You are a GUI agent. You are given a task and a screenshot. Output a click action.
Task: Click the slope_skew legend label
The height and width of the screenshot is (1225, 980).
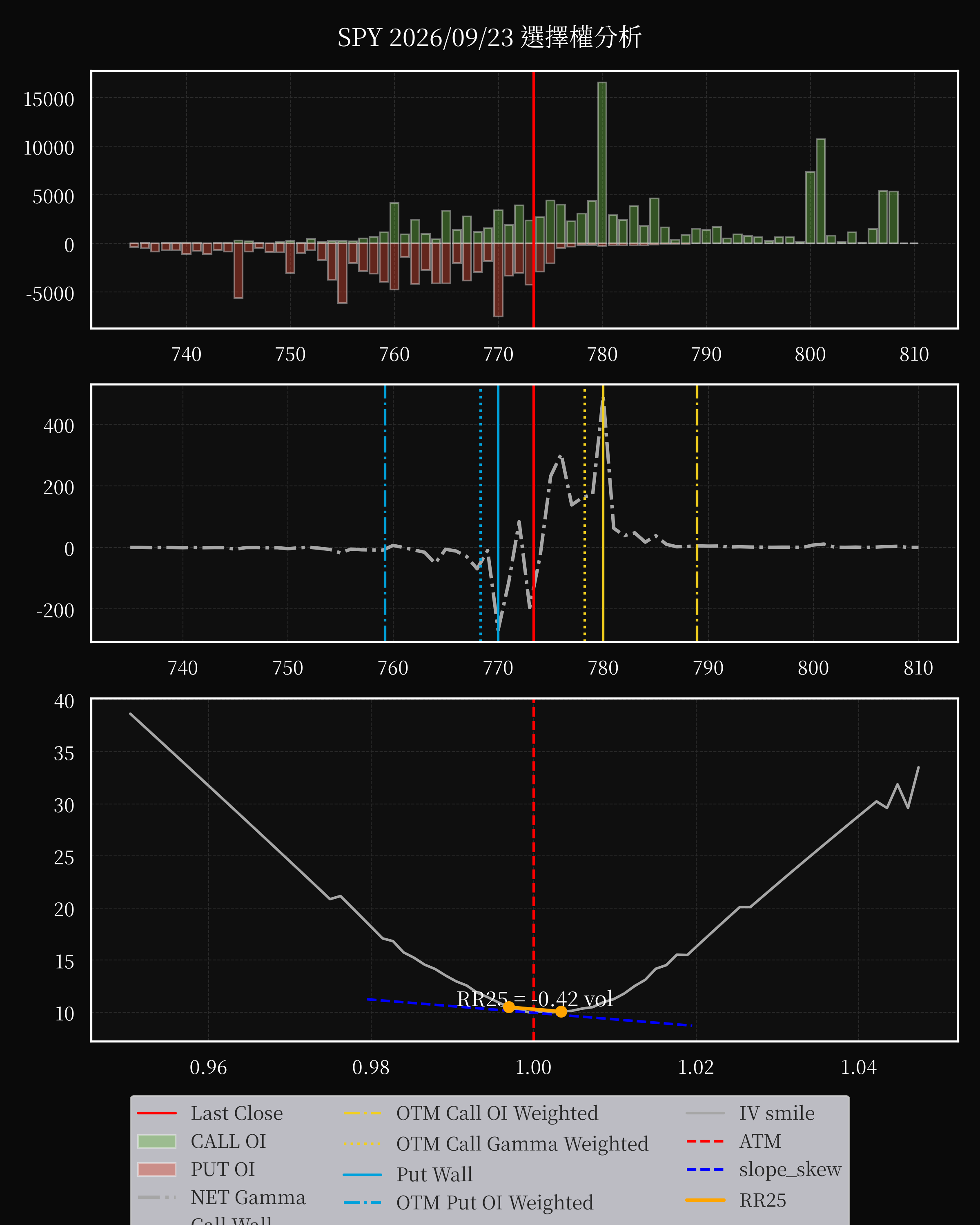pos(790,1169)
